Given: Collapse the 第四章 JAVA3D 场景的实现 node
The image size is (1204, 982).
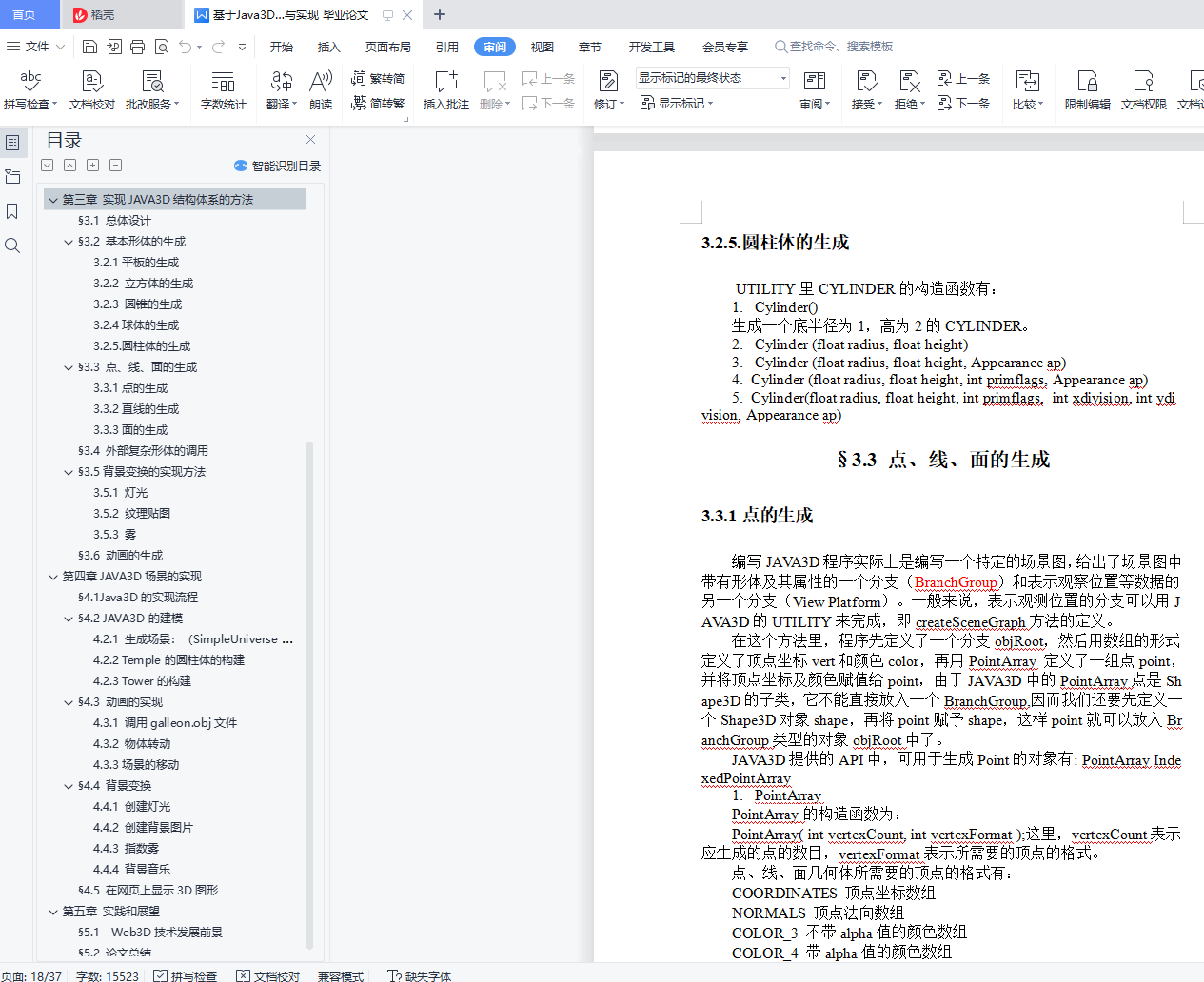Looking at the screenshot, I should 53,577.
